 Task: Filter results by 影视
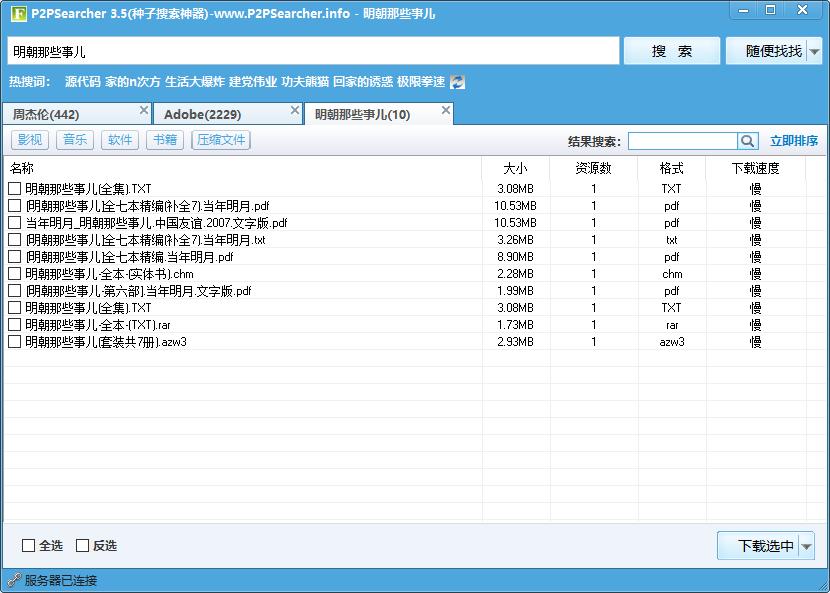tap(30, 140)
